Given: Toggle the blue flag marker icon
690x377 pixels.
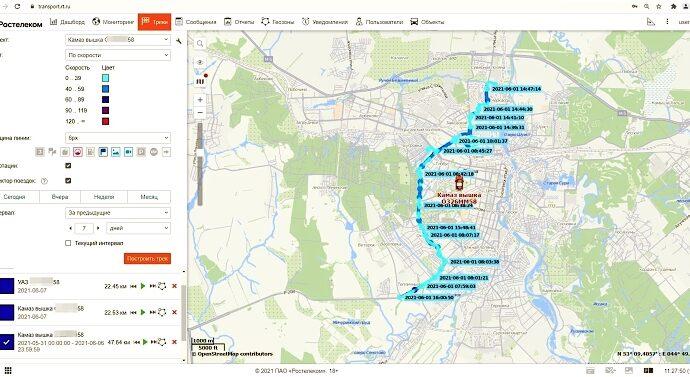Looking at the screenshot, I should point(103,152).
